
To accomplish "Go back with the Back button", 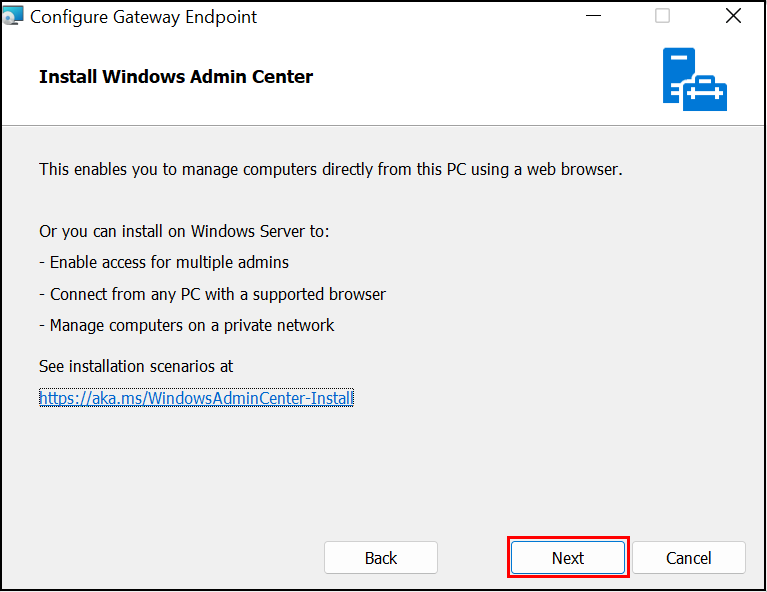I will click(x=381, y=557).
